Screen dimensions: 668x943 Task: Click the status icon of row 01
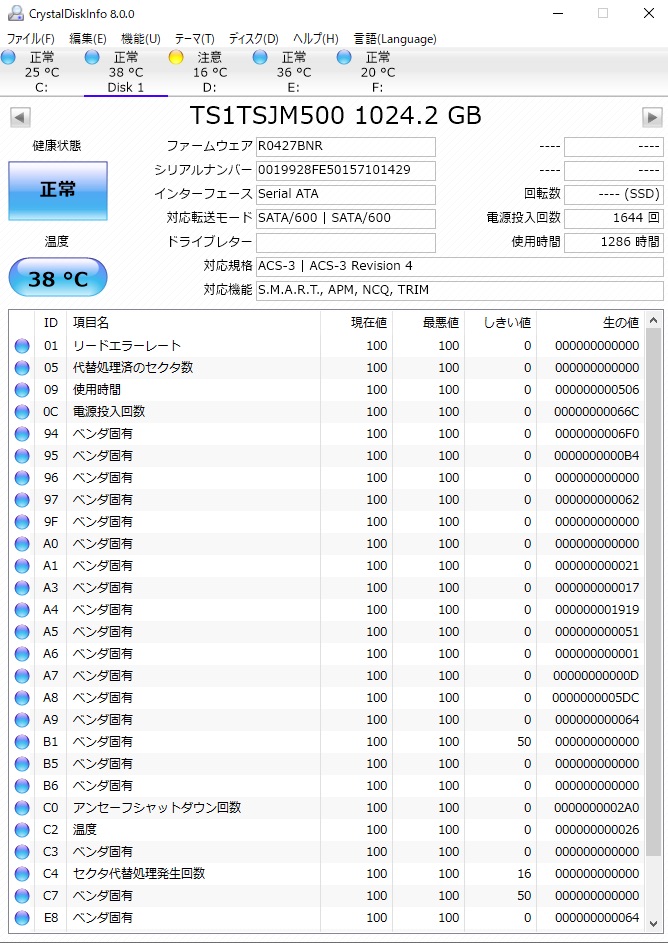pyautogui.click(x=22, y=346)
